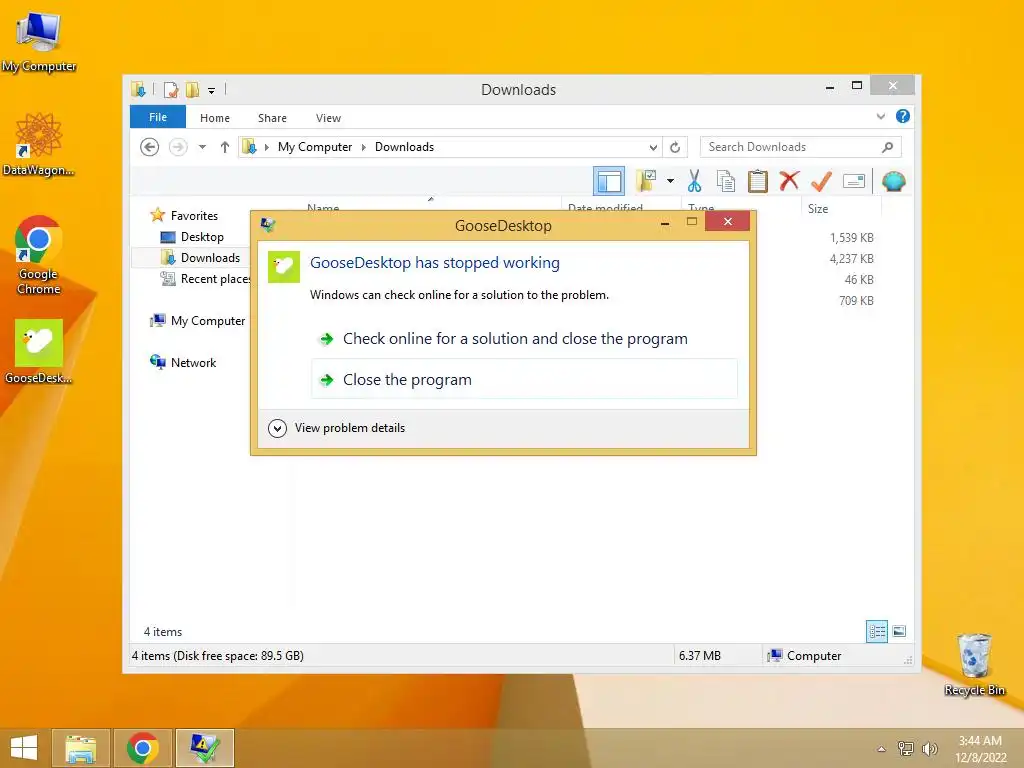The height and width of the screenshot is (768, 1024).
Task: Open GooseDesktop desktop icon
Action: click(x=39, y=351)
